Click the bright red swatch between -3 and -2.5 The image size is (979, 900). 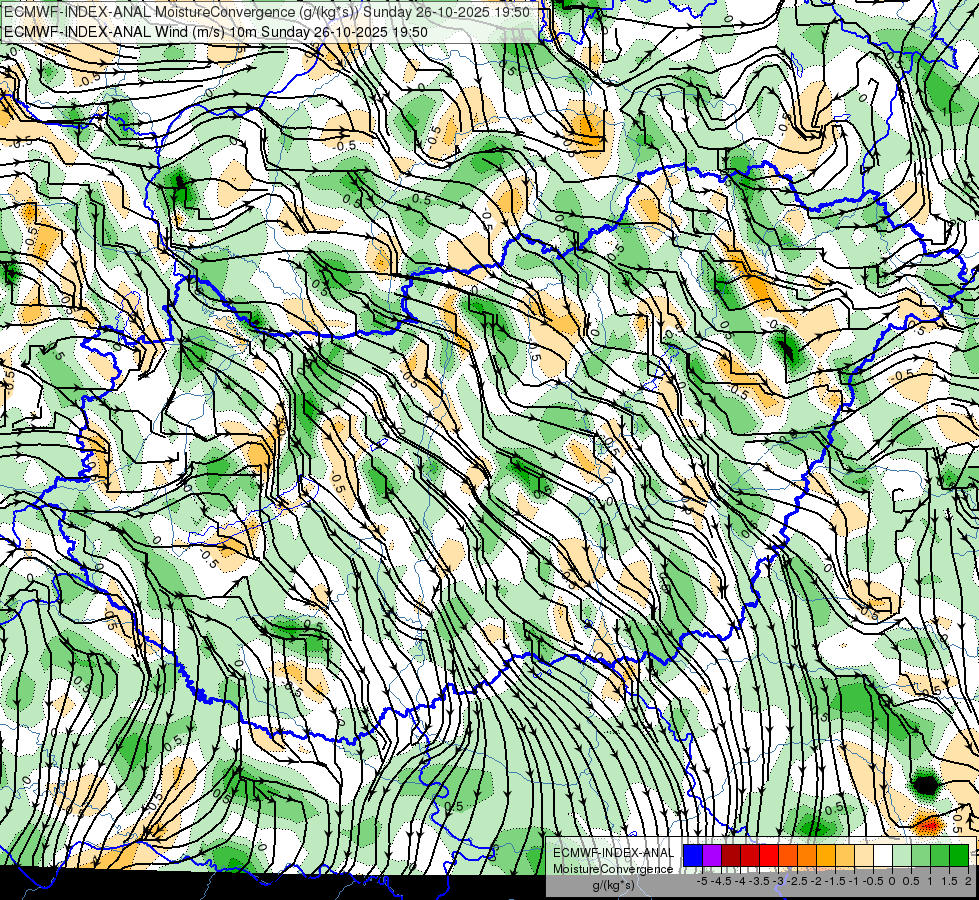[769, 856]
